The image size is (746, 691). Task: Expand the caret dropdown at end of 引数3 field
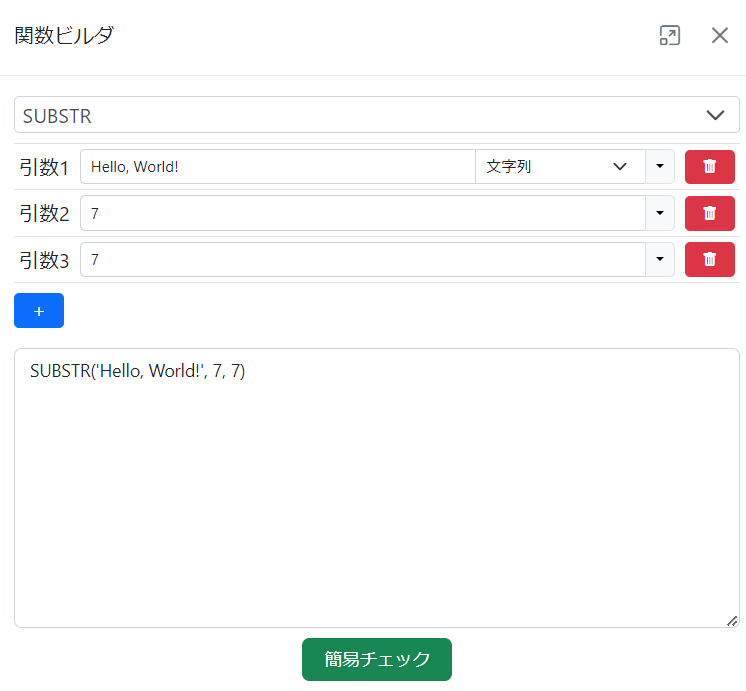pos(660,259)
